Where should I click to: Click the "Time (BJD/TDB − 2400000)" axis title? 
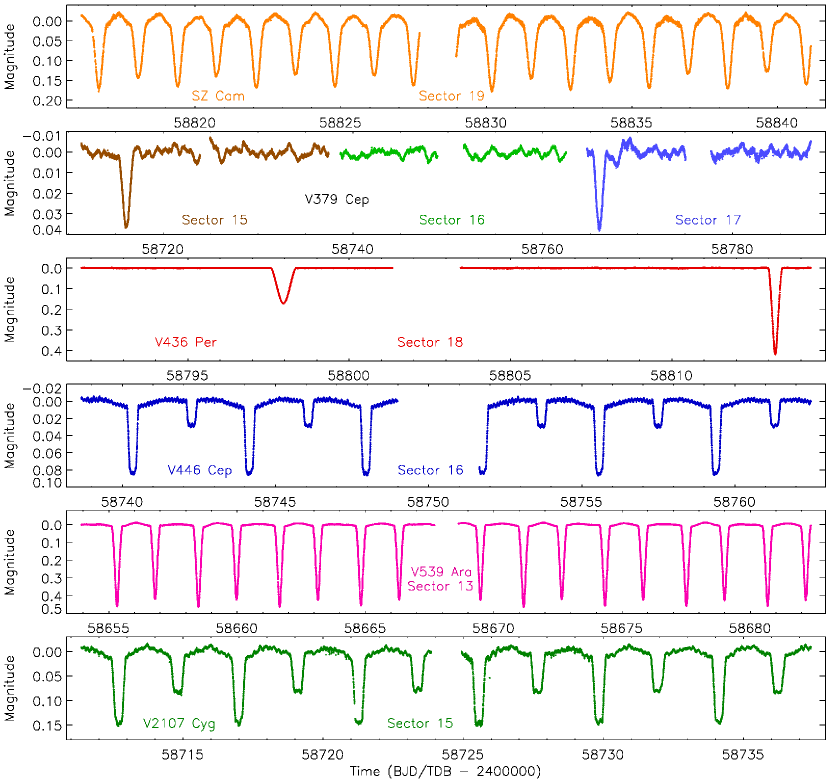click(x=445, y=771)
